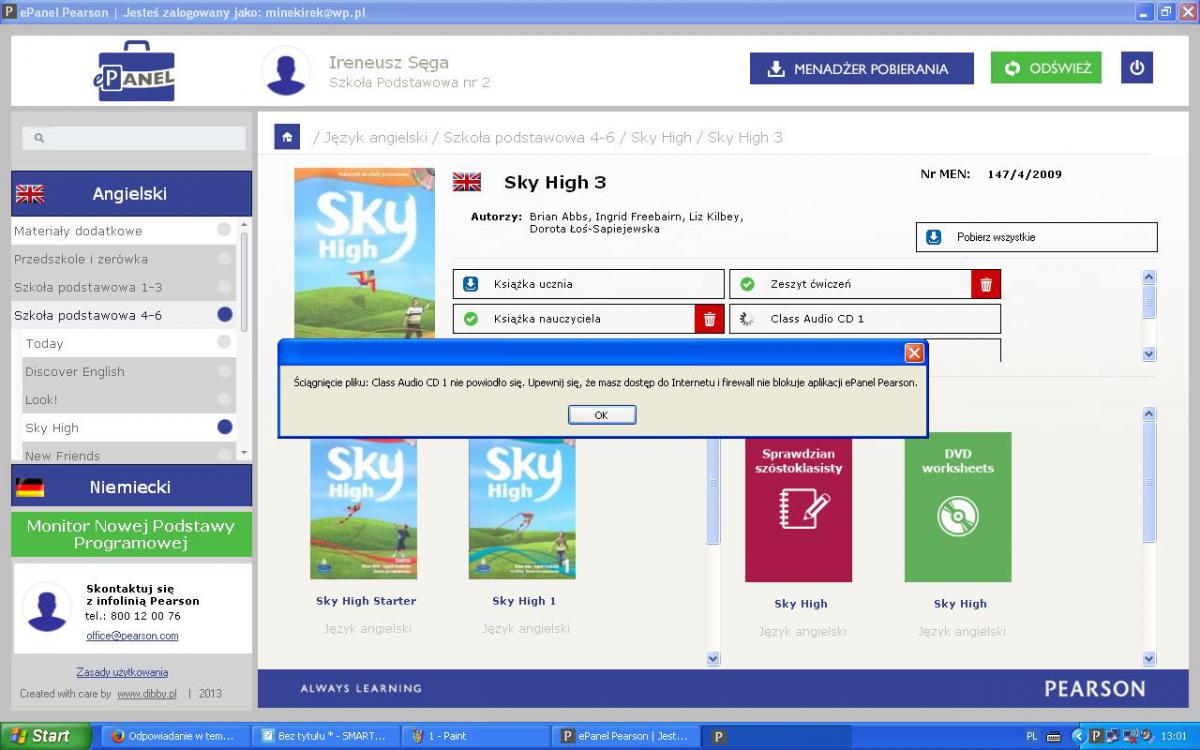Email office@pearson.com via the link
This screenshot has width=1200, height=750.
coord(132,636)
